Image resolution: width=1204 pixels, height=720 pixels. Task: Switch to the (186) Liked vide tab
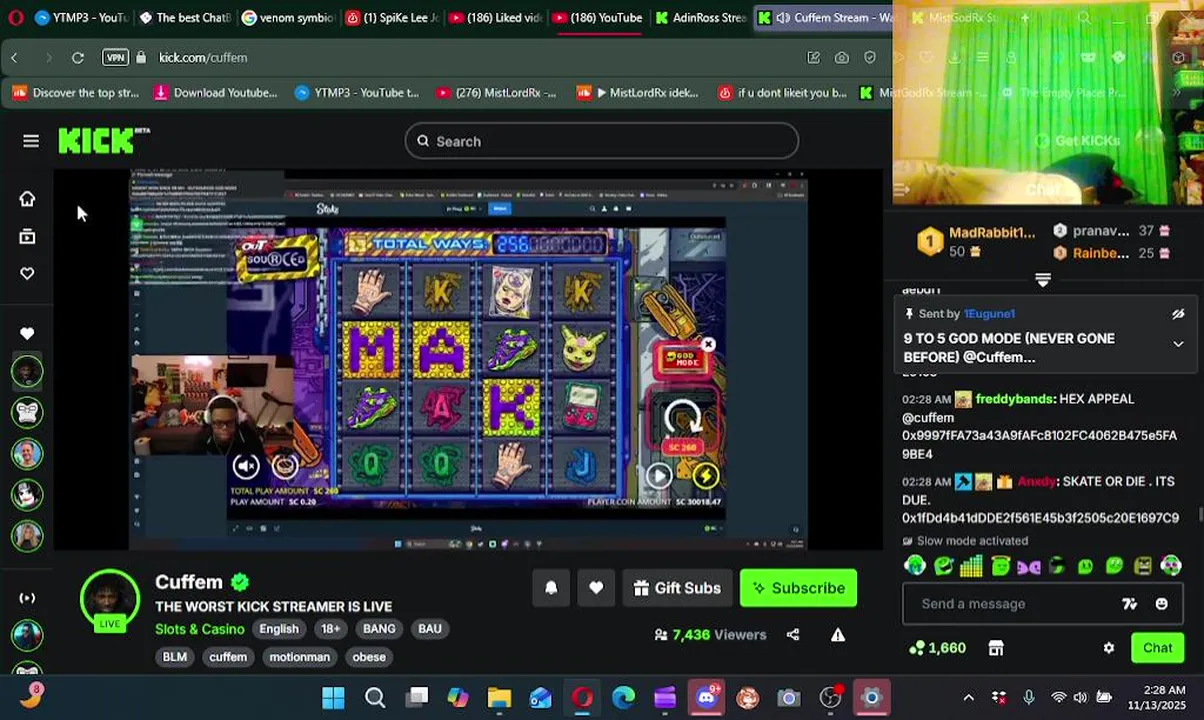coord(494,17)
